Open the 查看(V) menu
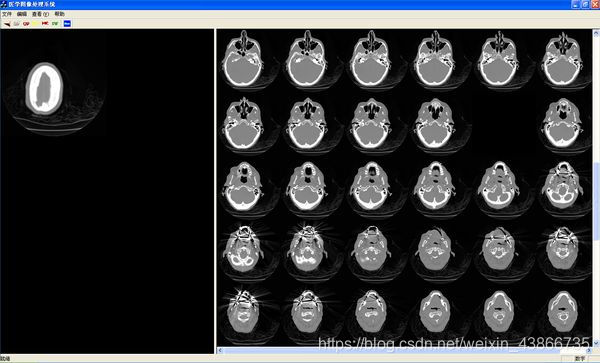 pyautogui.click(x=40, y=14)
